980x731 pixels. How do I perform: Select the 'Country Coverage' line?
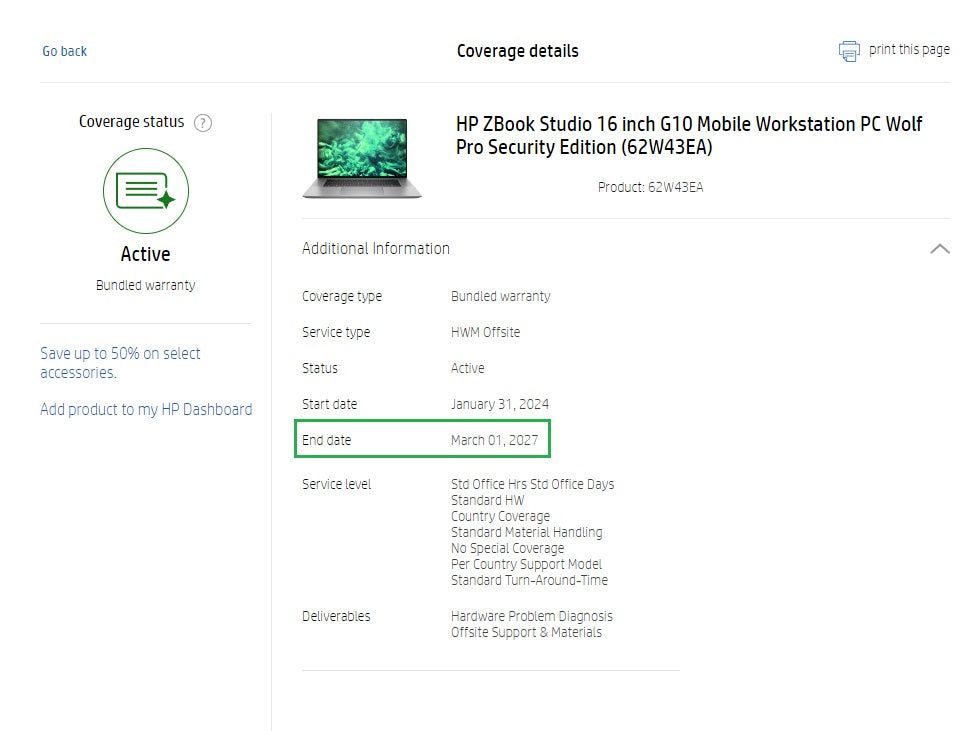pyautogui.click(x=501, y=516)
